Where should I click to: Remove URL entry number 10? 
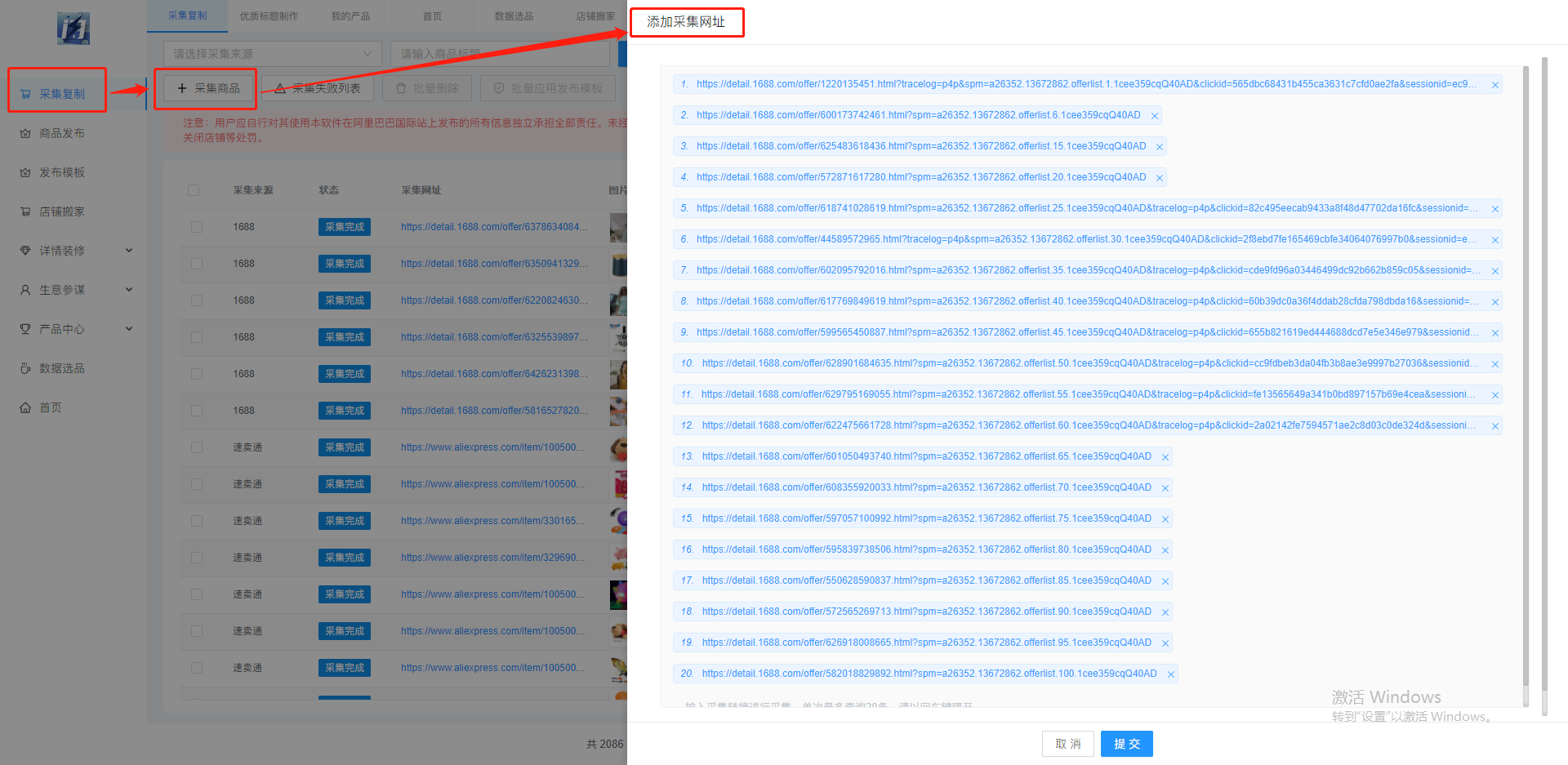pyautogui.click(x=1494, y=364)
